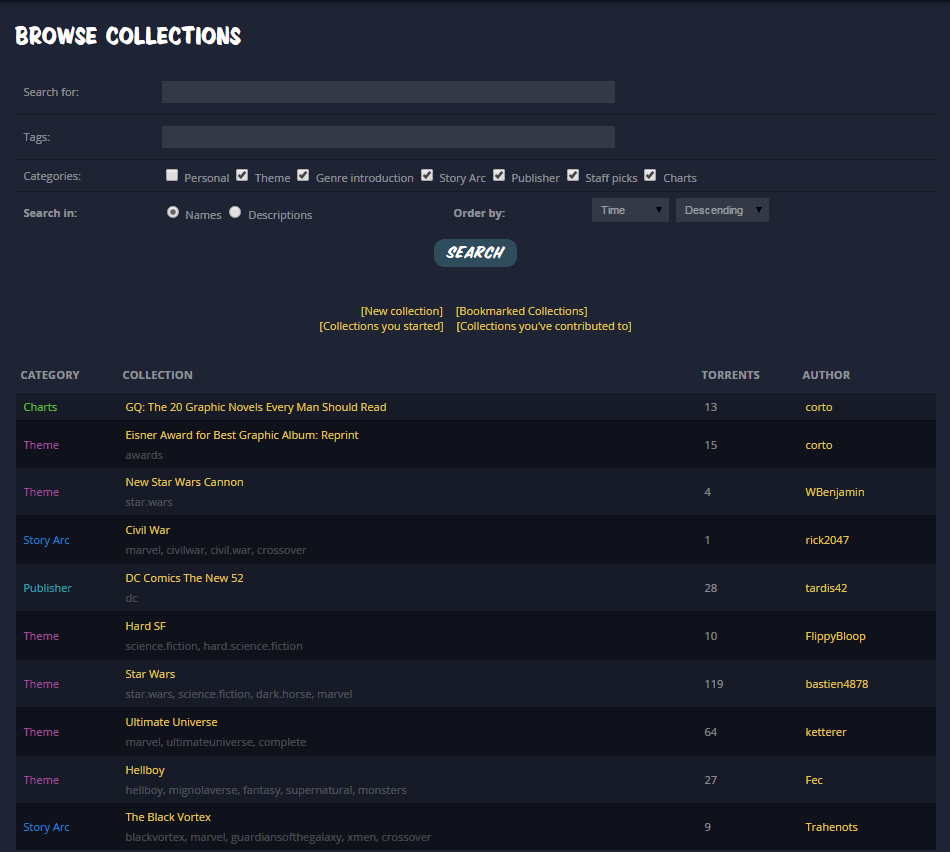Click the mignolaverse tag

click(202, 790)
